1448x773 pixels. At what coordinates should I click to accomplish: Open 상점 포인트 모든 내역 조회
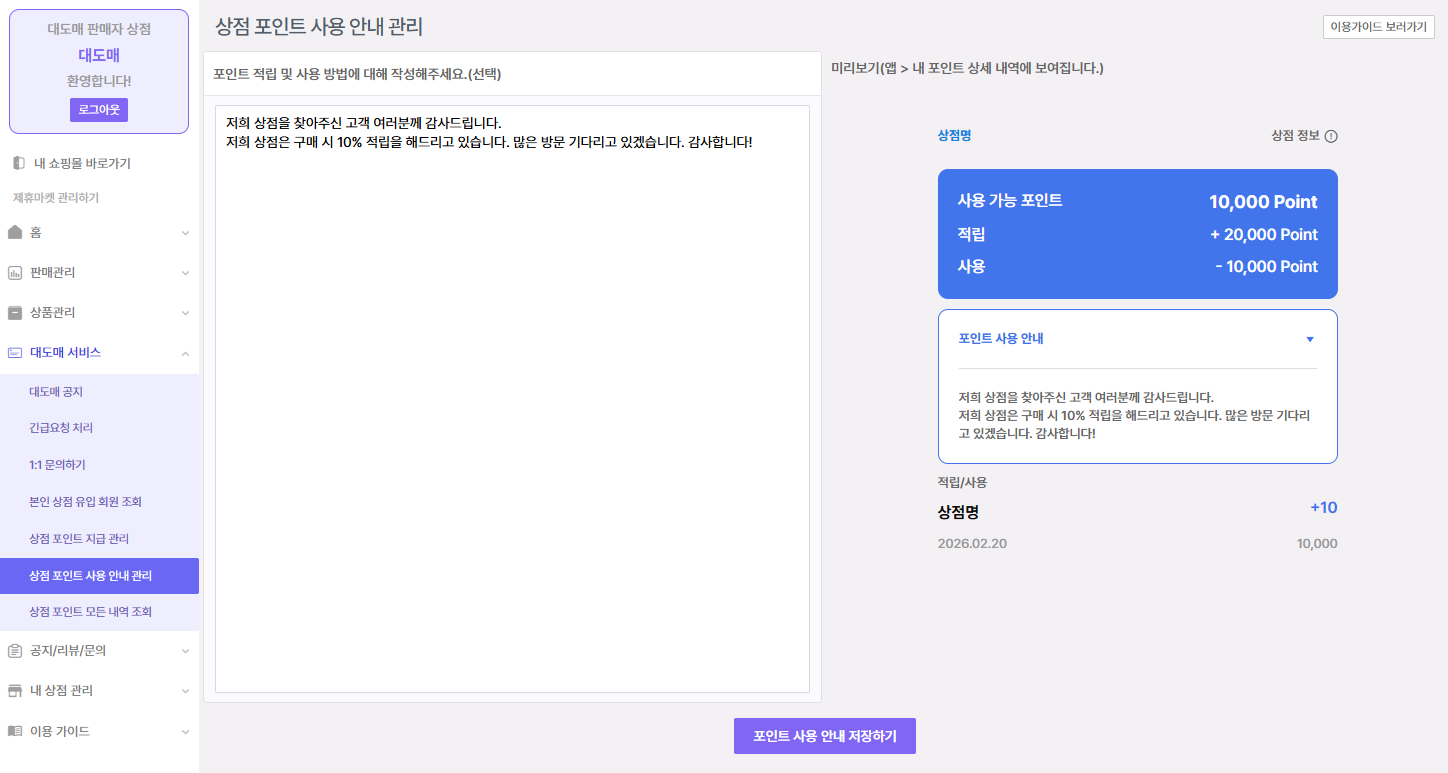[90, 611]
